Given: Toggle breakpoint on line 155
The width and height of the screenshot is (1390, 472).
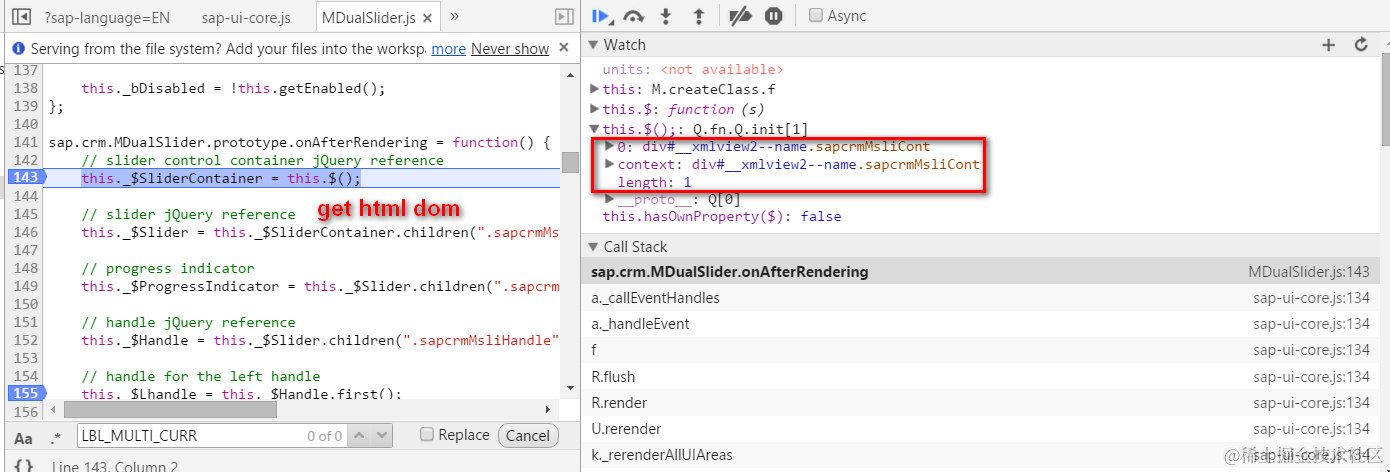Looking at the screenshot, I should point(24,394).
